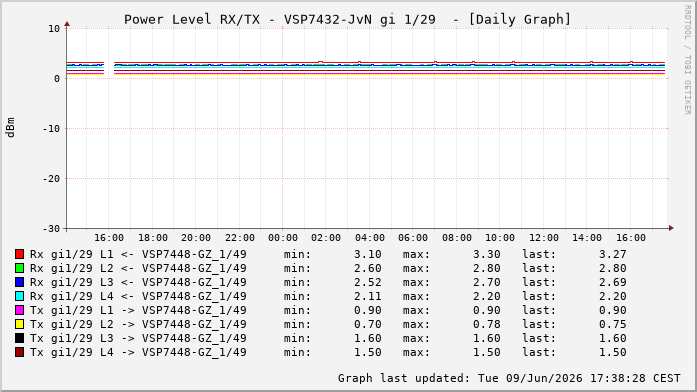The image size is (697, 392).
Task: Select legend text Tx gi1/29 L3 -> VSP7448-GZ_1/49
Action: tap(138, 338)
